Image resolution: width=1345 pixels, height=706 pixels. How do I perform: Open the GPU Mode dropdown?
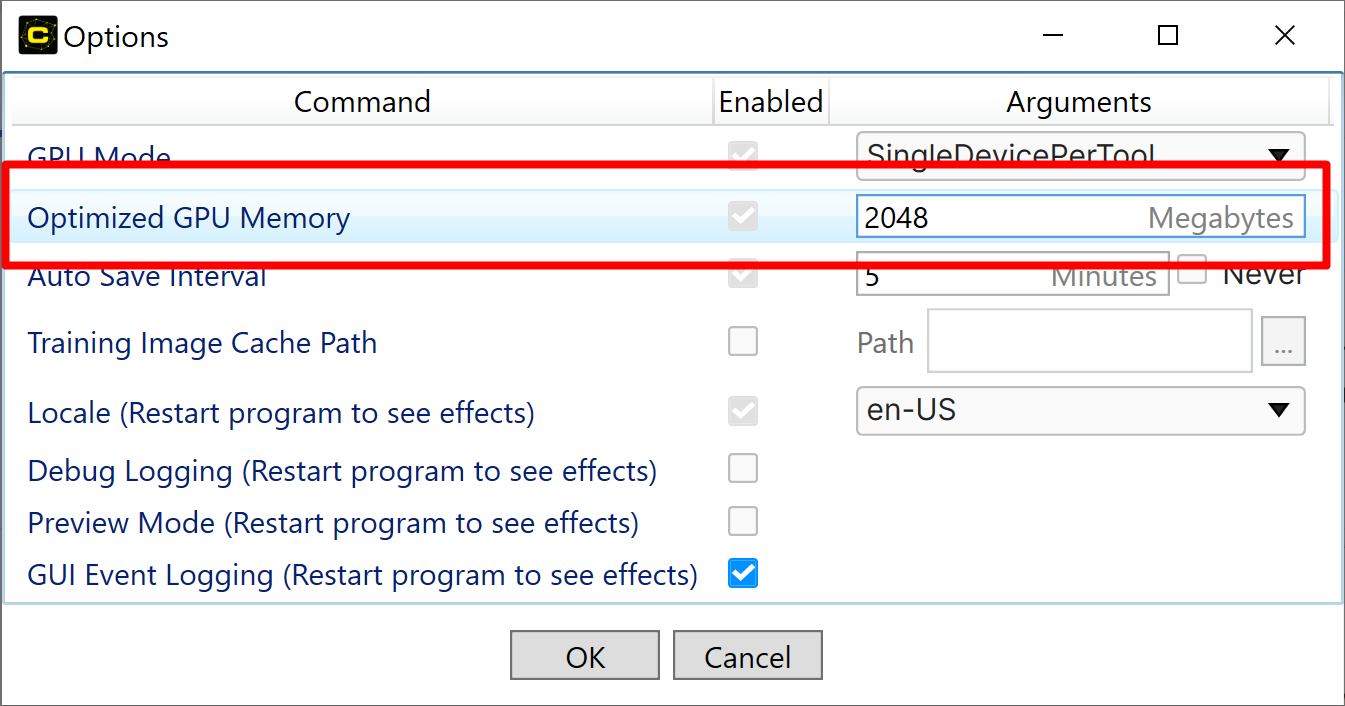click(x=1080, y=152)
